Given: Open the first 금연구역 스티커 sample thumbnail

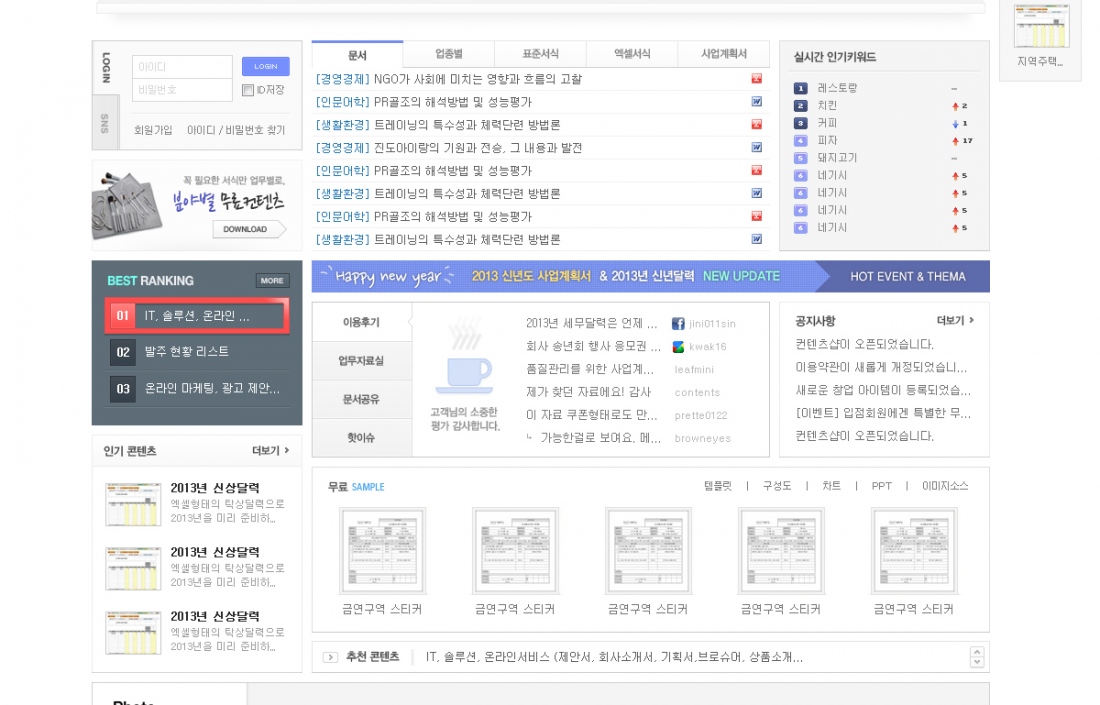Looking at the screenshot, I should click(x=382, y=551).
